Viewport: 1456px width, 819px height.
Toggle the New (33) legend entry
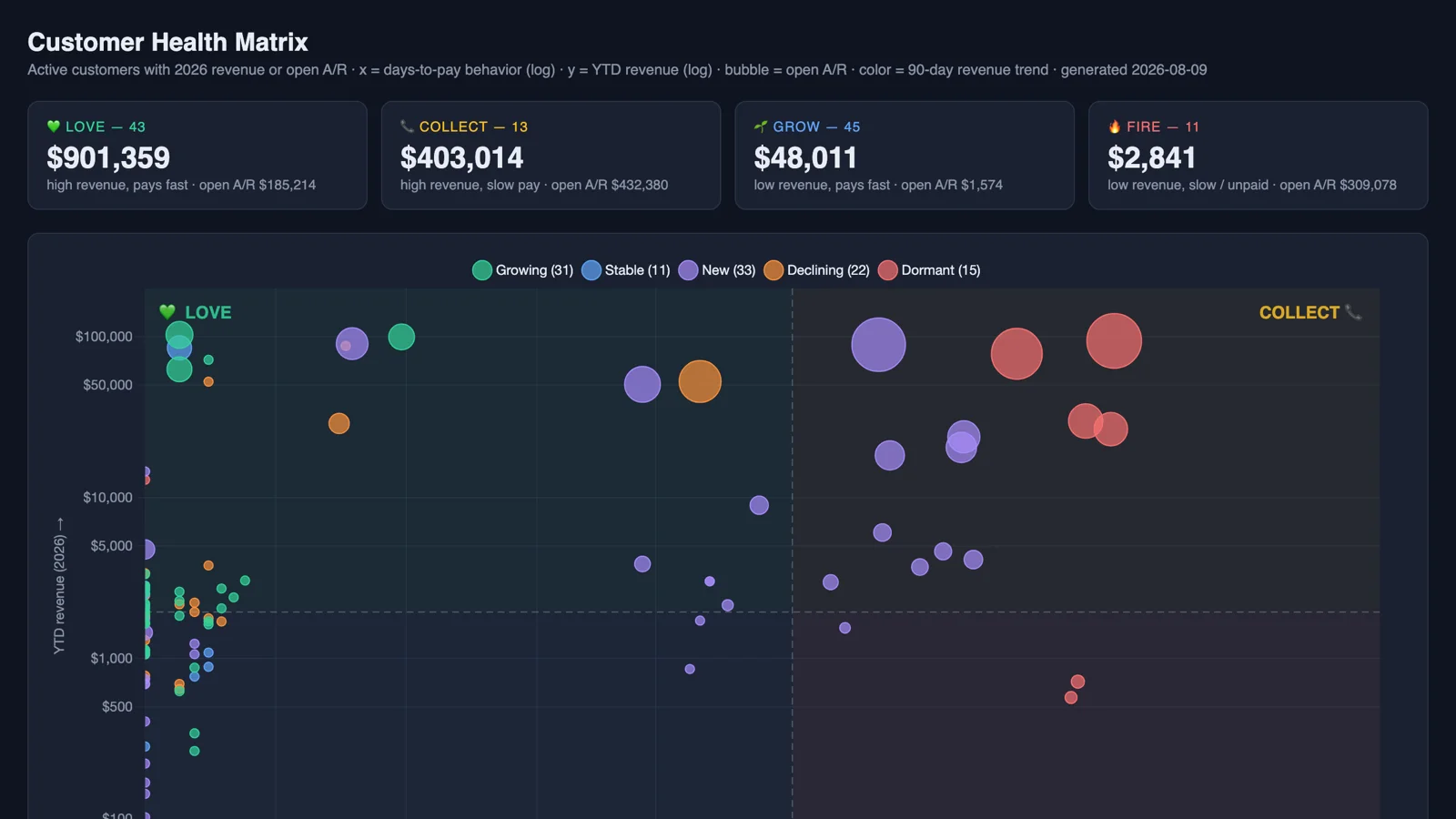717,270
